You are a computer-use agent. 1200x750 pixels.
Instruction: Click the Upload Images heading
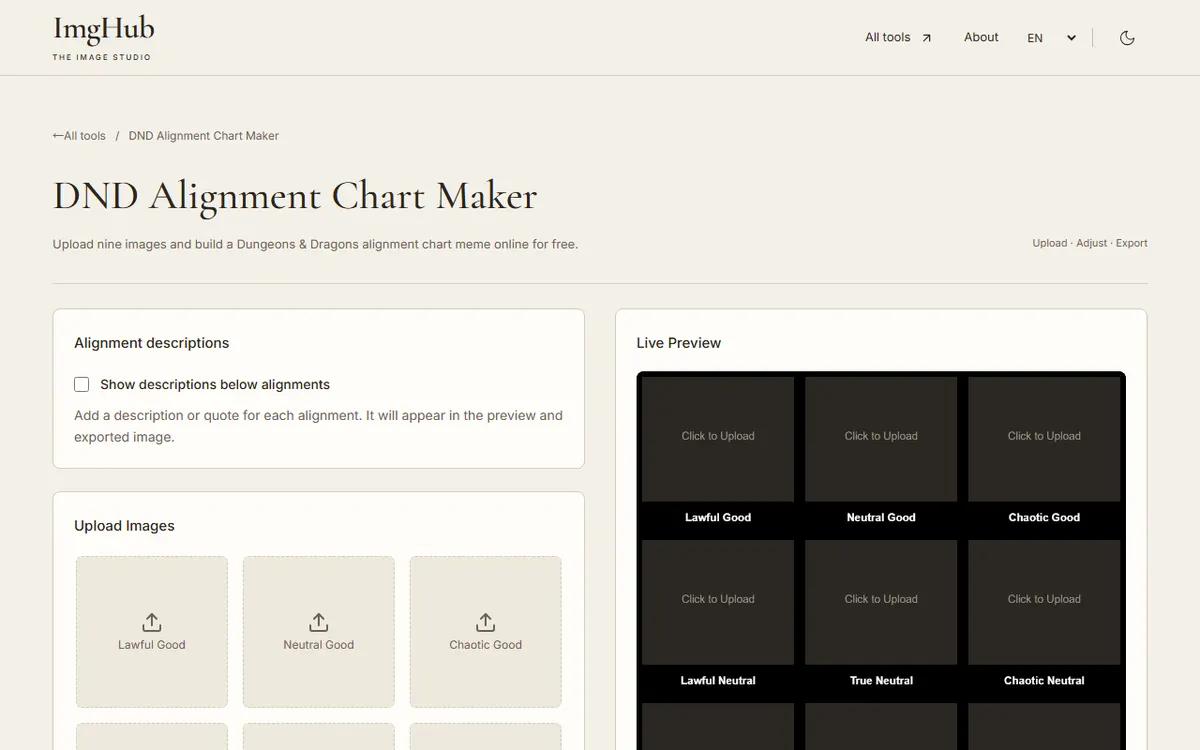coord(124,526)
